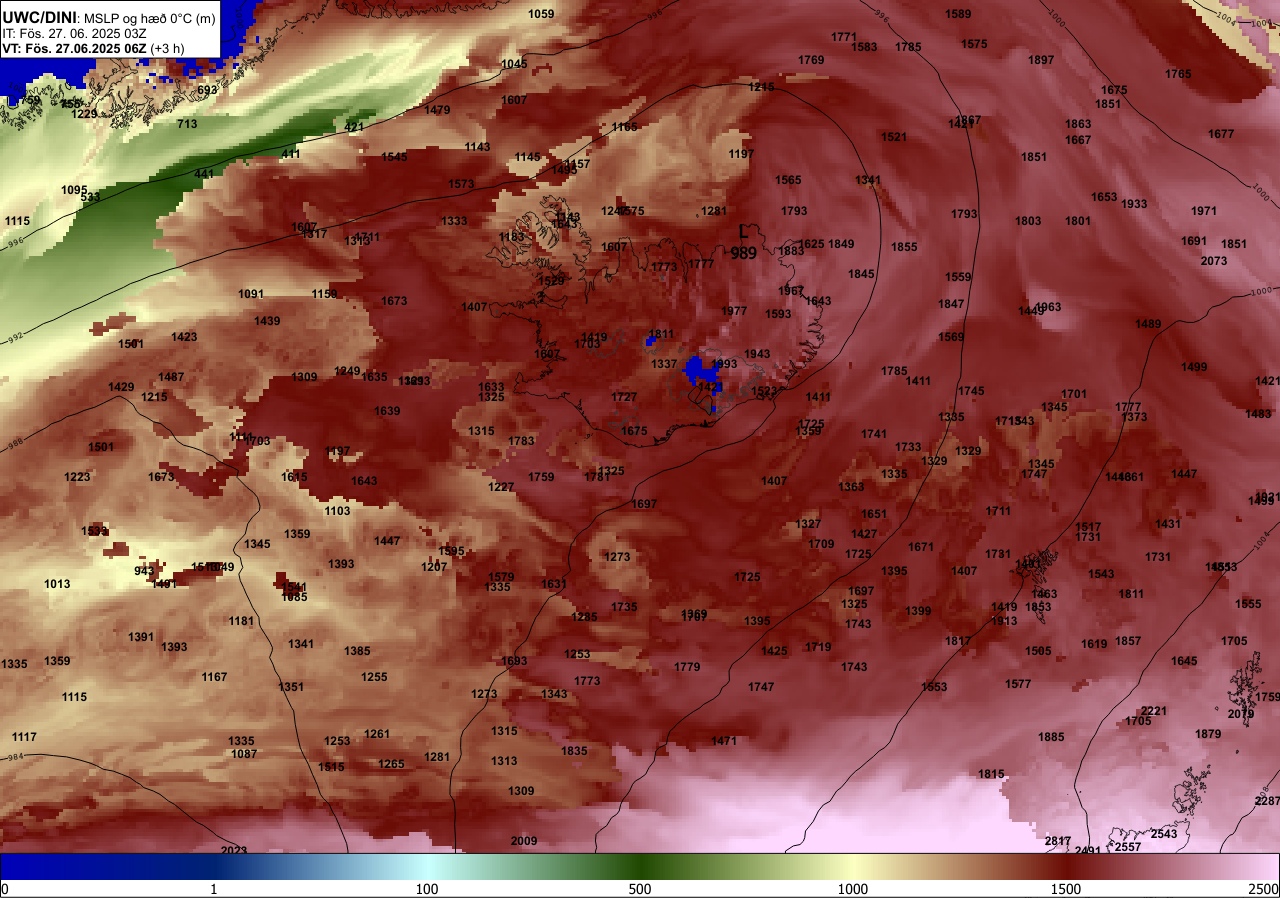Click the height value 1479
The height and width of the screenshot is (898, 1280).
tap(437, 110)
